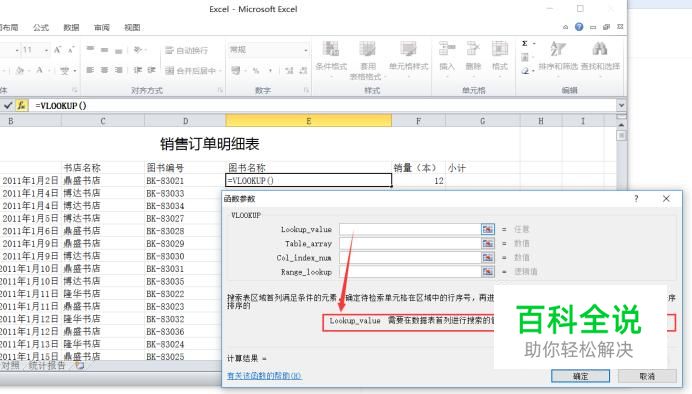The image size is (692, 394).
Task: Switch to the 公式 ribbon tab
Action: (x=41, y=27)
